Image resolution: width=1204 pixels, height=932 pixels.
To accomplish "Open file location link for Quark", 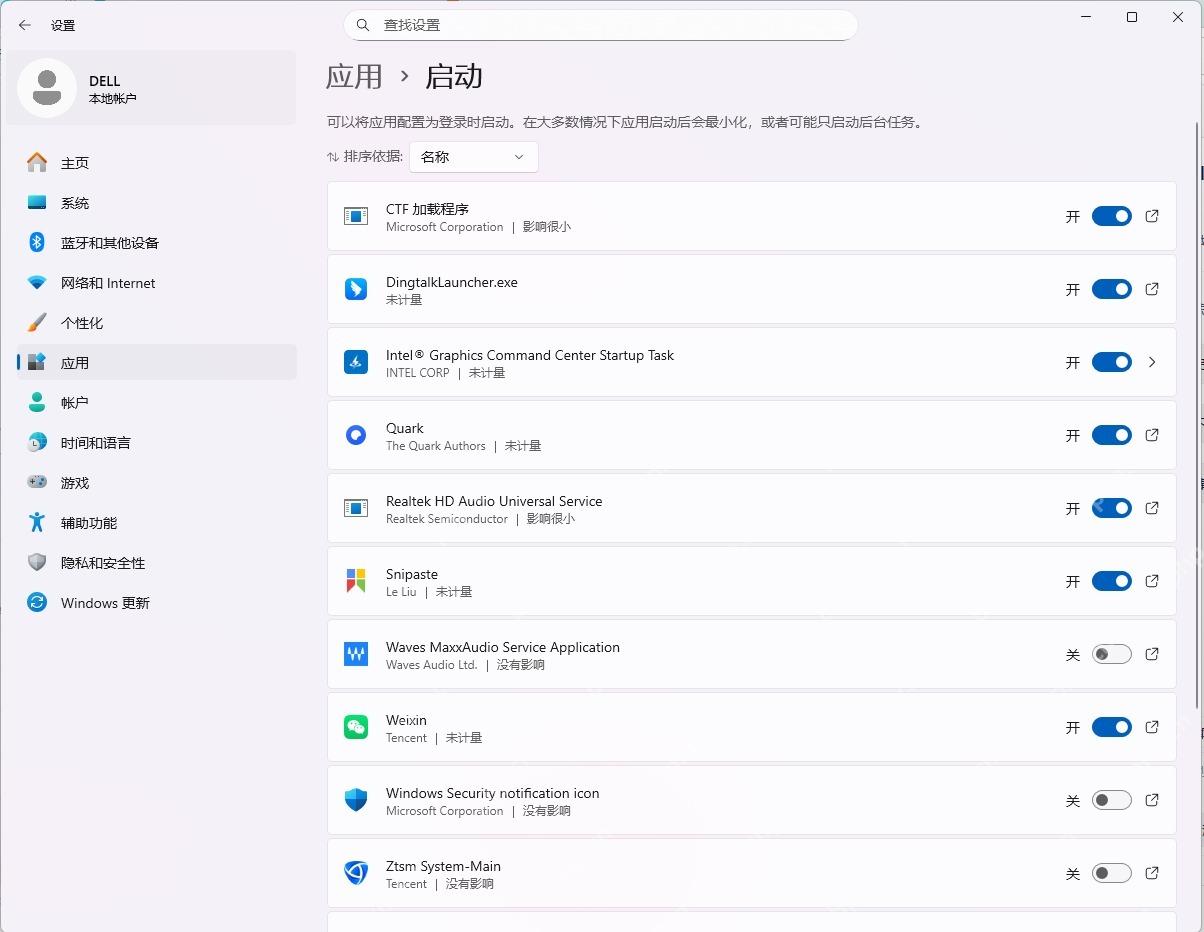I will (1152, 435).
